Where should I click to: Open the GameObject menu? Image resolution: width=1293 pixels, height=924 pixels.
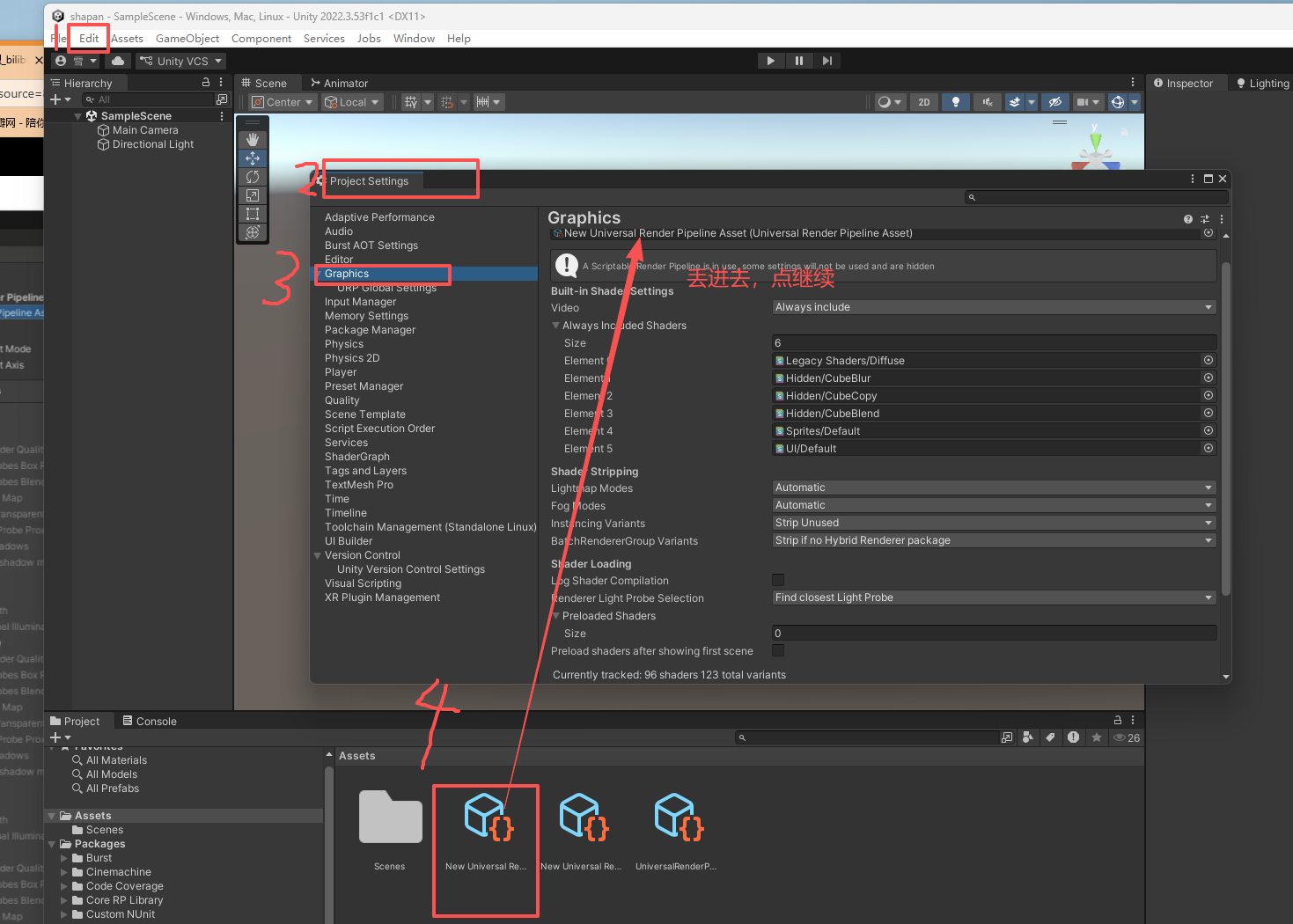point(187,39)
